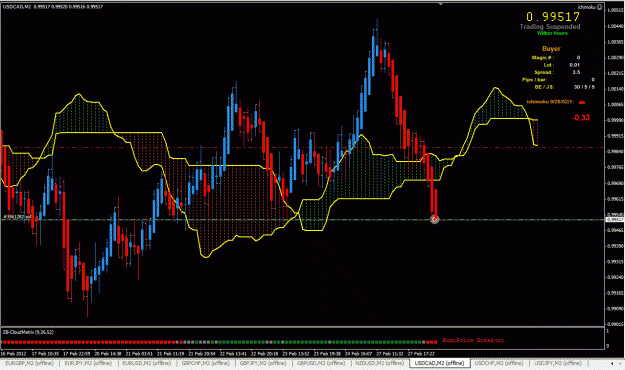625x370 pixels.
Task: Click the ichimoku expert advisor status icon
Action: [x=600, y=7]
